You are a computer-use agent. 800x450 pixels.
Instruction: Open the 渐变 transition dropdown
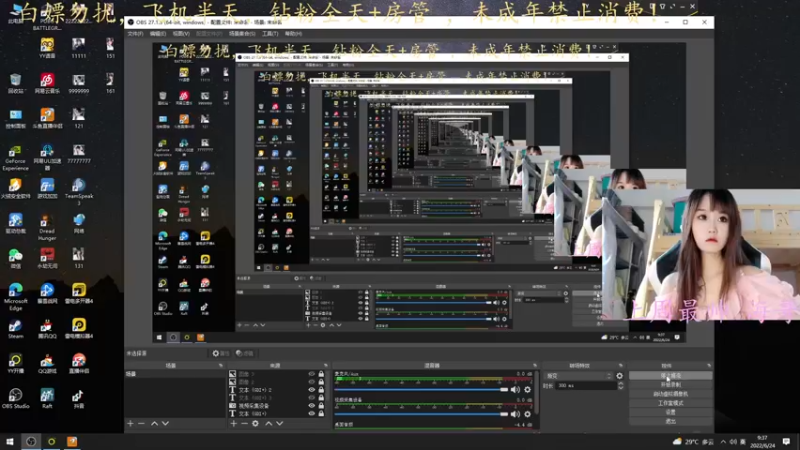coord(578,376)
